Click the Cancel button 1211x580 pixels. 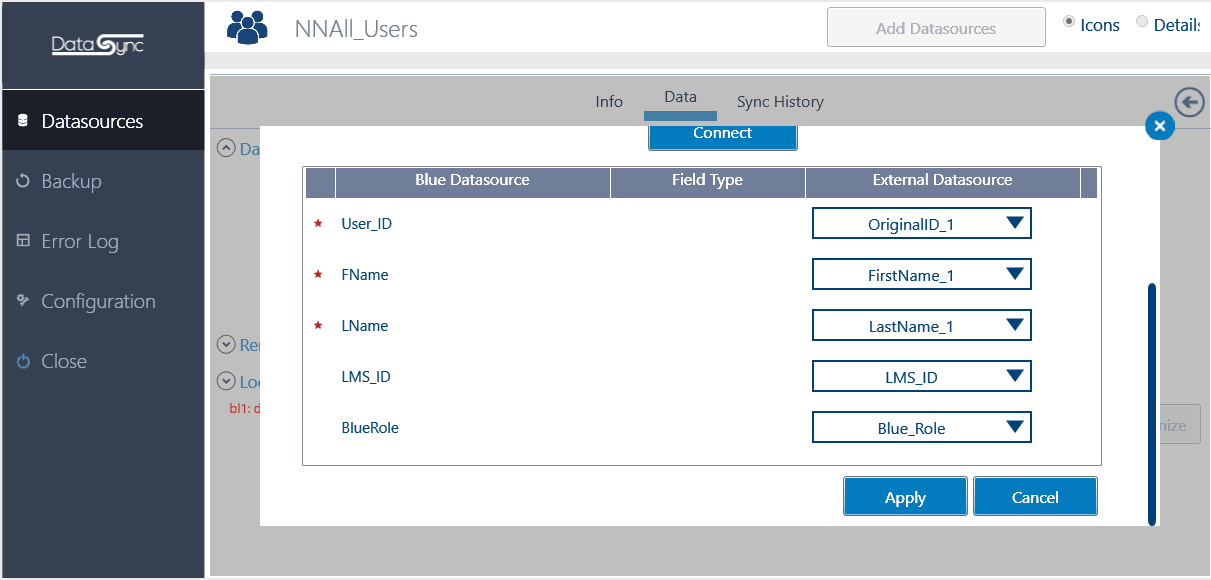[x=1035, y=496]
